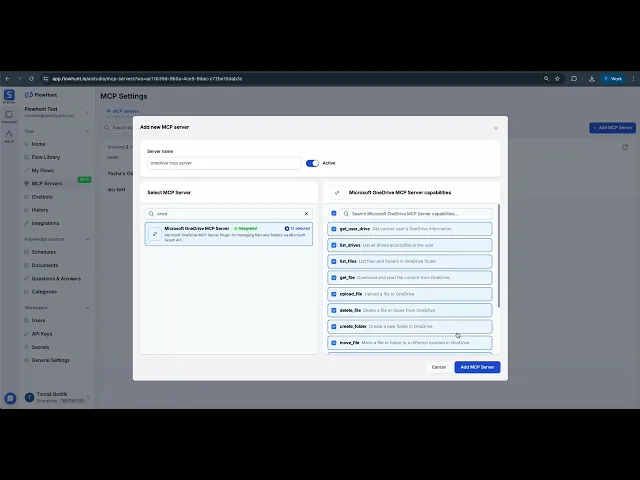Viewport: 640px width, 480px height.
Task: Open History in sidebar
Action: coord(40,210)
